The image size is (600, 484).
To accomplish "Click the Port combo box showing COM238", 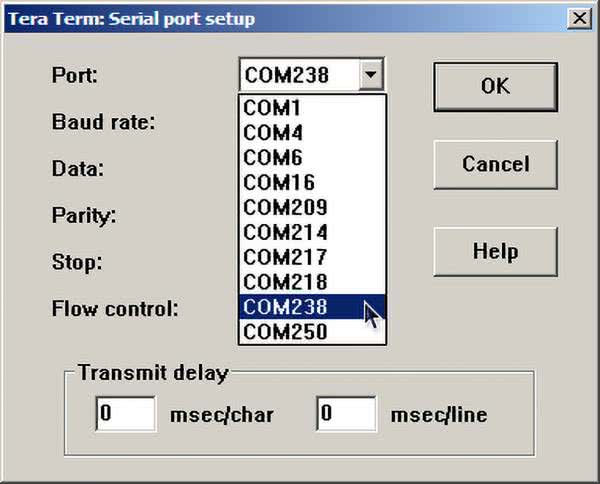I will click(299, 74).
